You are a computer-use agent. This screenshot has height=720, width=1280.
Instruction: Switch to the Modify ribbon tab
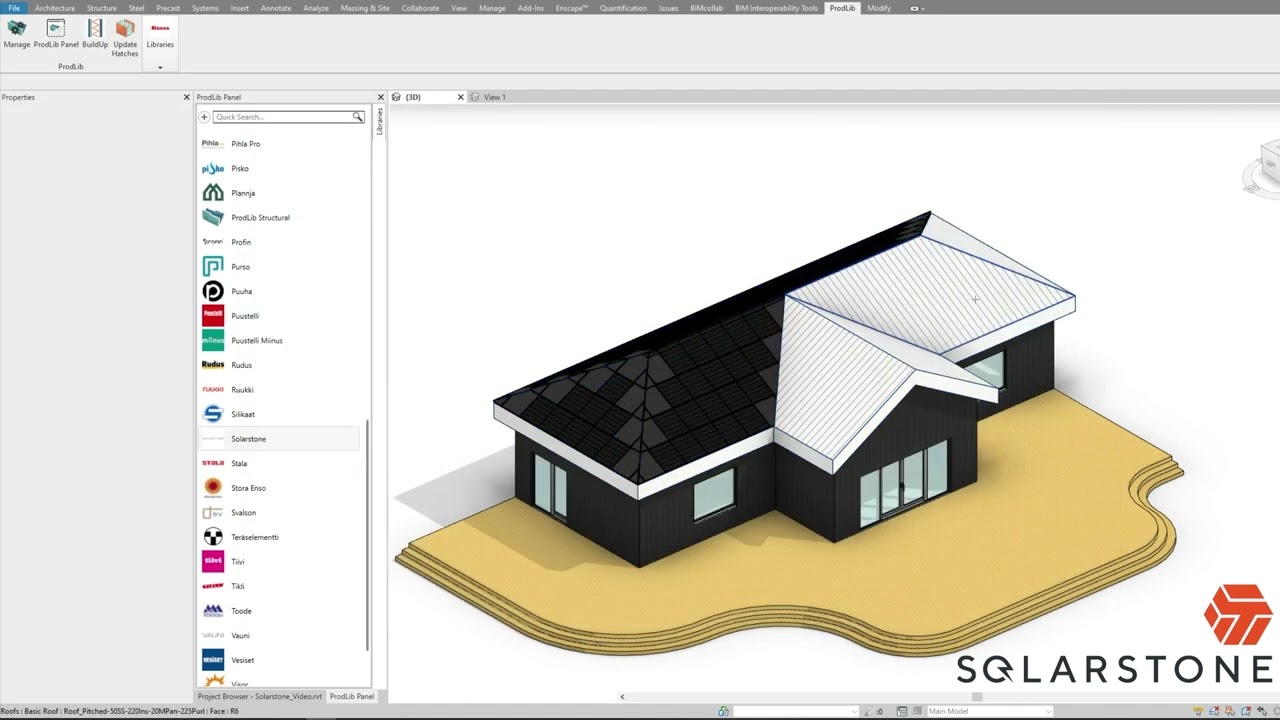[x=879, y=8]
